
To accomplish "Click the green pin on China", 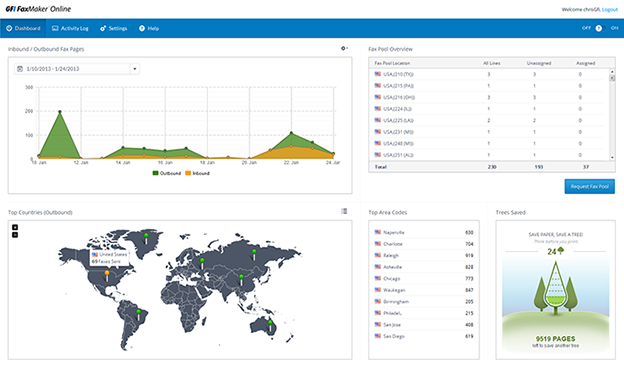I will pos(241,279).
